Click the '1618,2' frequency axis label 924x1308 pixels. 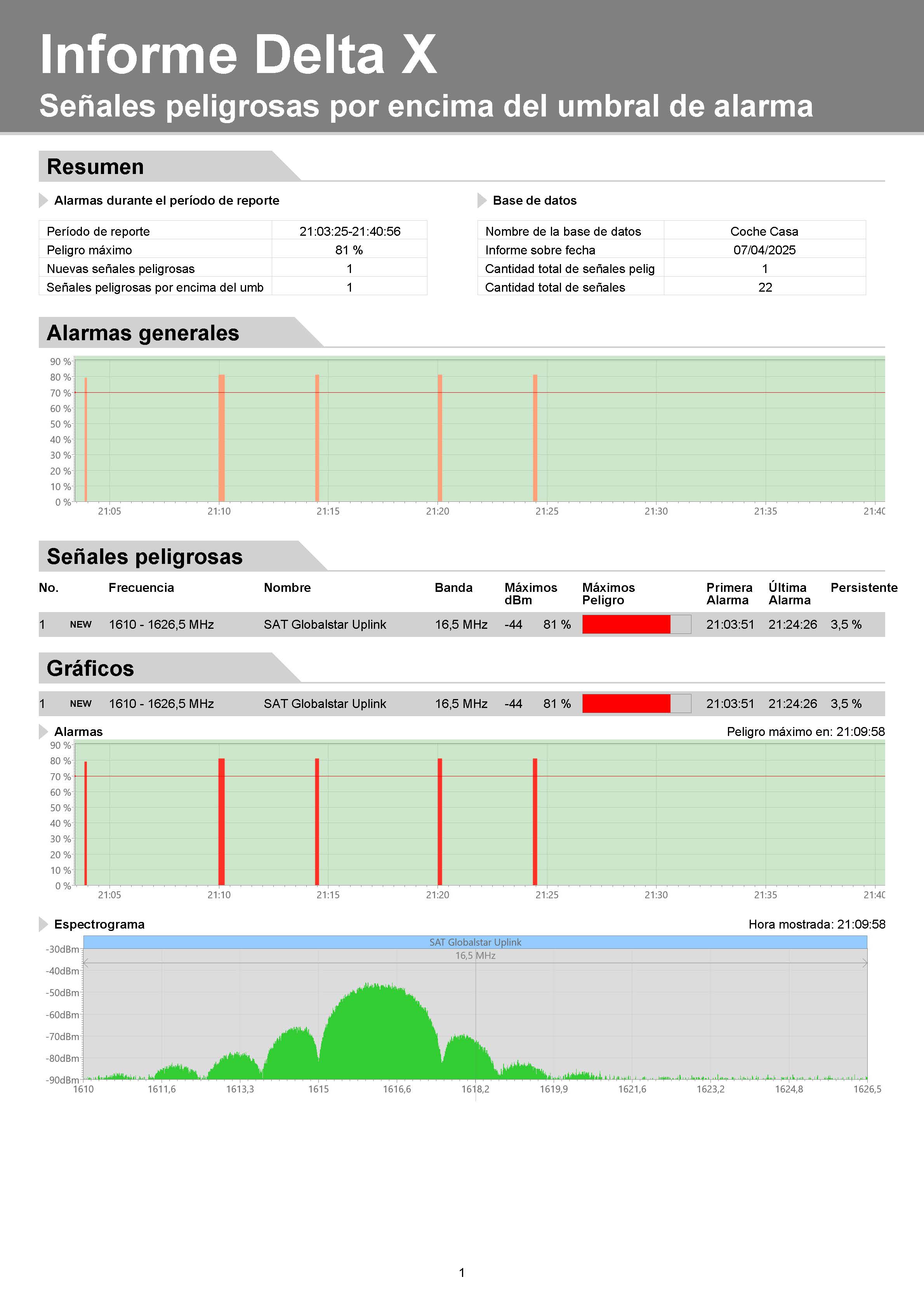[x=475, y=1089]
